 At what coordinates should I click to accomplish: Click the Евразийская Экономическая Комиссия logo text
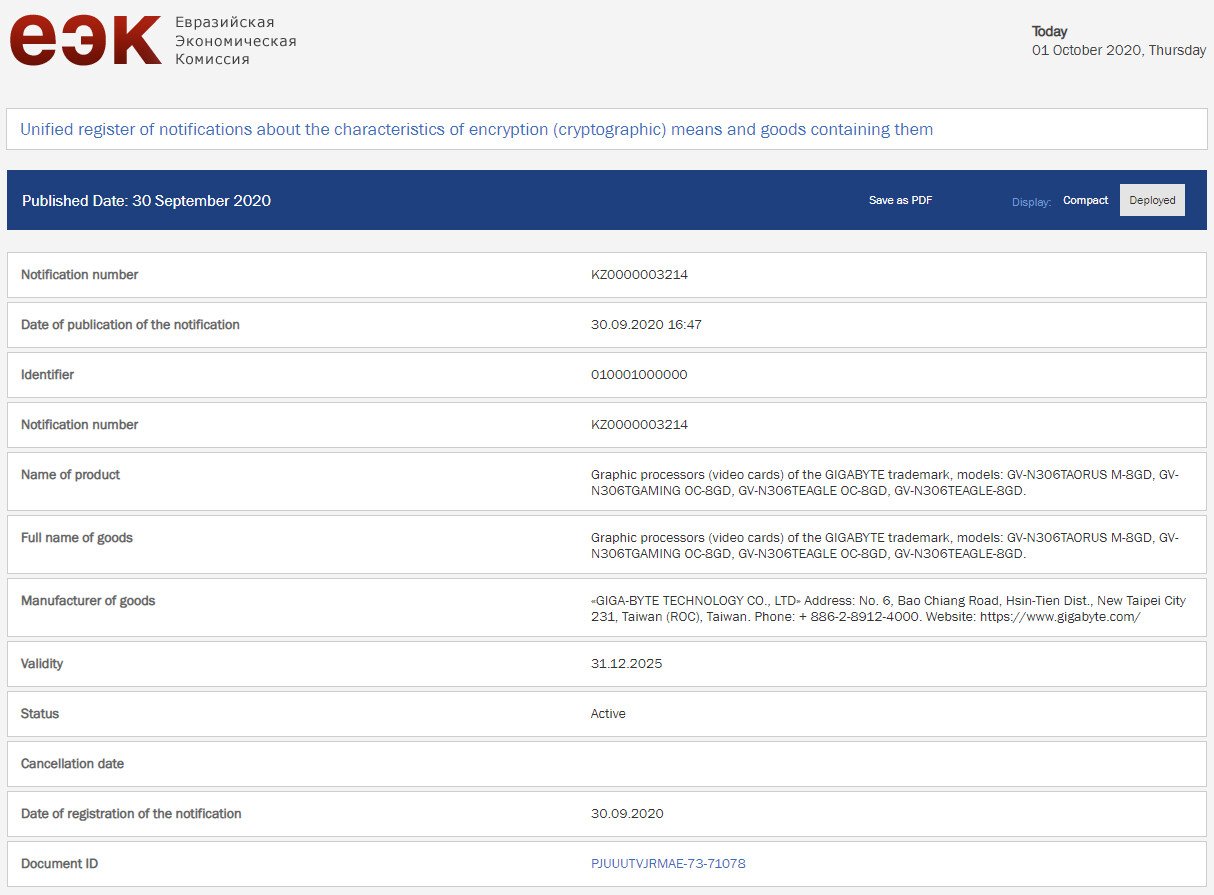(235, 41)
